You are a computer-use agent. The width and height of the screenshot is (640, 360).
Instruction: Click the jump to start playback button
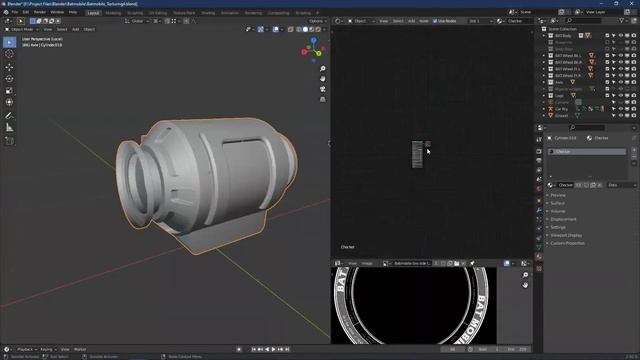(253, 349)
